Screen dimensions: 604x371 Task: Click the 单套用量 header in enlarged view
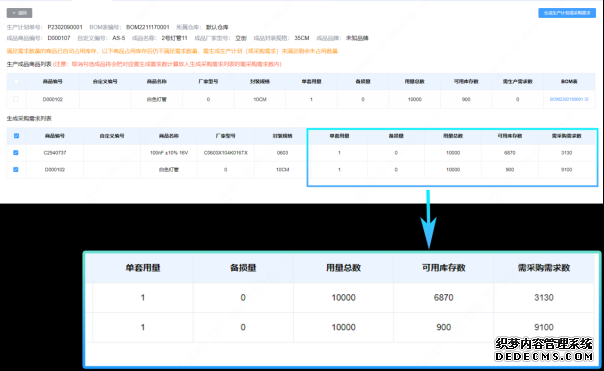point(143,268)
